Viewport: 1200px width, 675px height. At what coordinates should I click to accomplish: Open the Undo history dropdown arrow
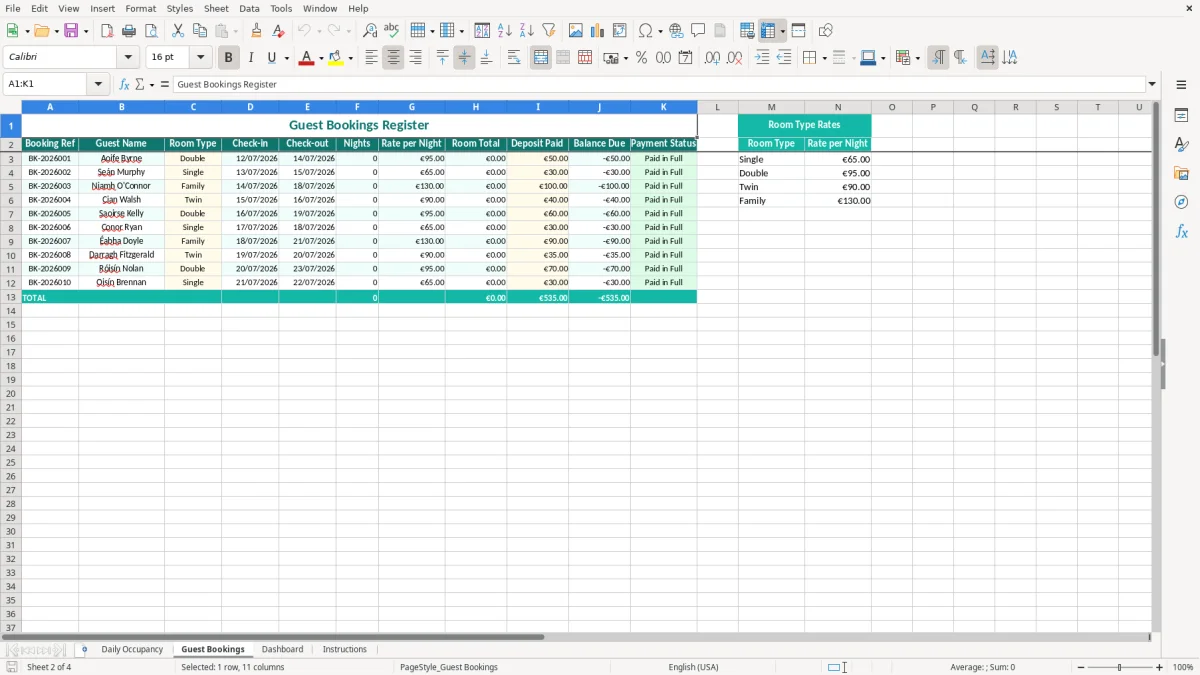click(319, 31)
